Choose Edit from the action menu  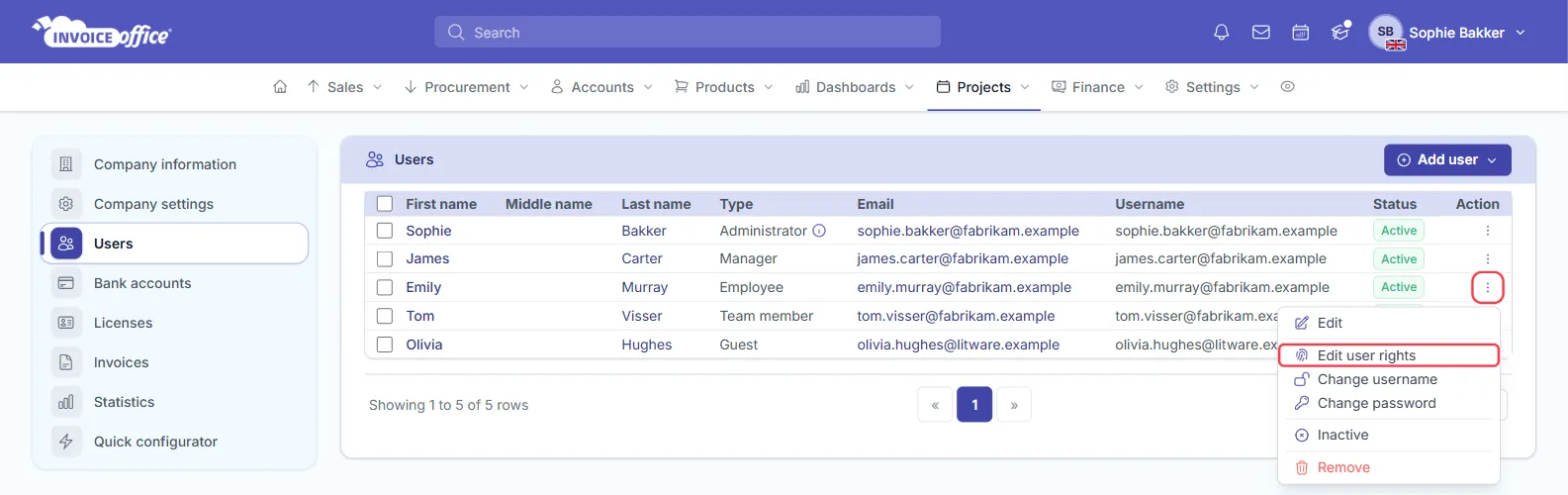pos(1389,323)
